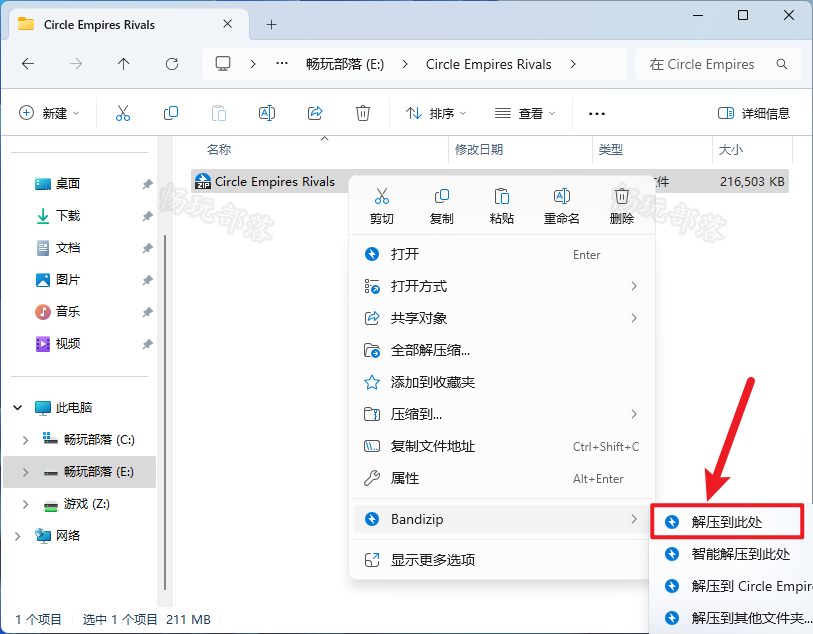Choose 复制文件地址 in the context menu
This screenshot has height=634, width=813.
502,446
